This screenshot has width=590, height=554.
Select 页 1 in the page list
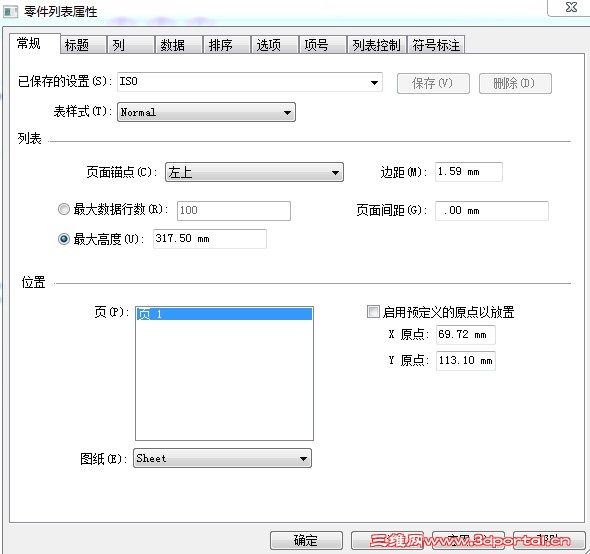[x=224, y=314]
